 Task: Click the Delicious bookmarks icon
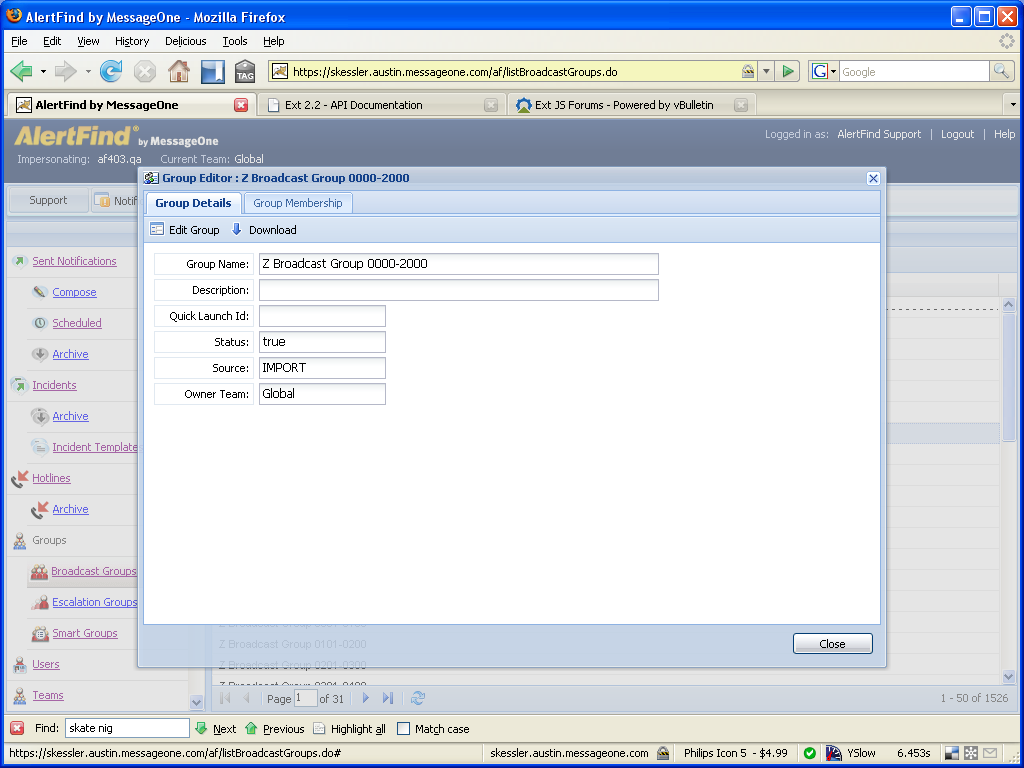pyautogui.click(x=212, y=71)
